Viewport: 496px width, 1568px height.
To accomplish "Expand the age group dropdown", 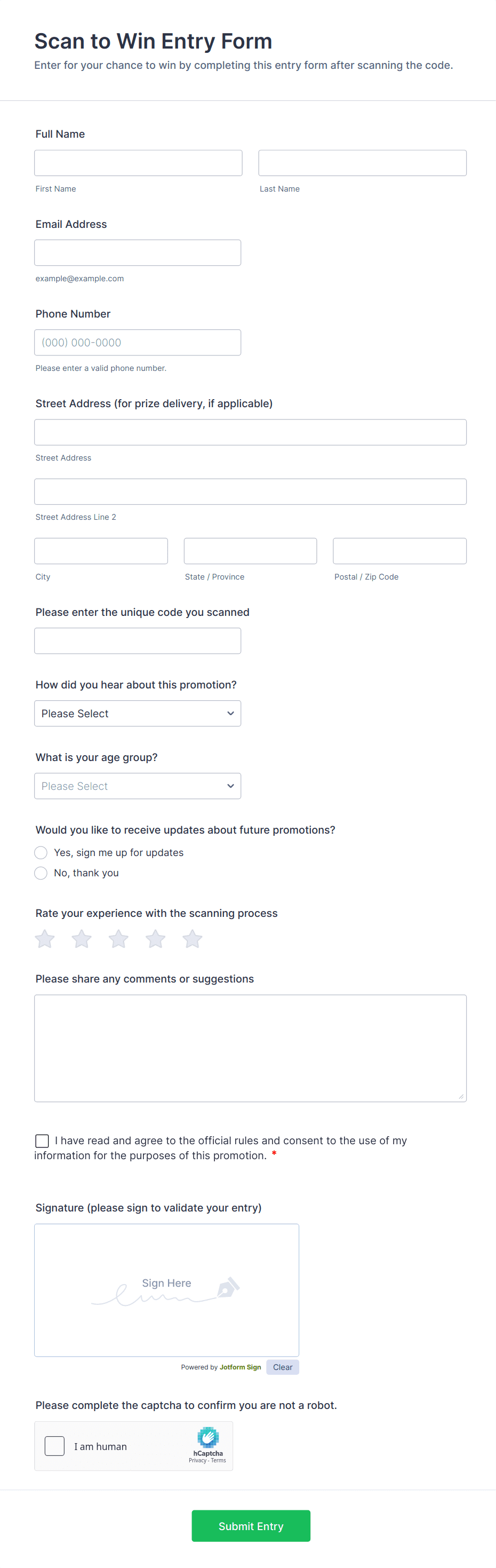I will pyautogui.click(x=138, y=786).
